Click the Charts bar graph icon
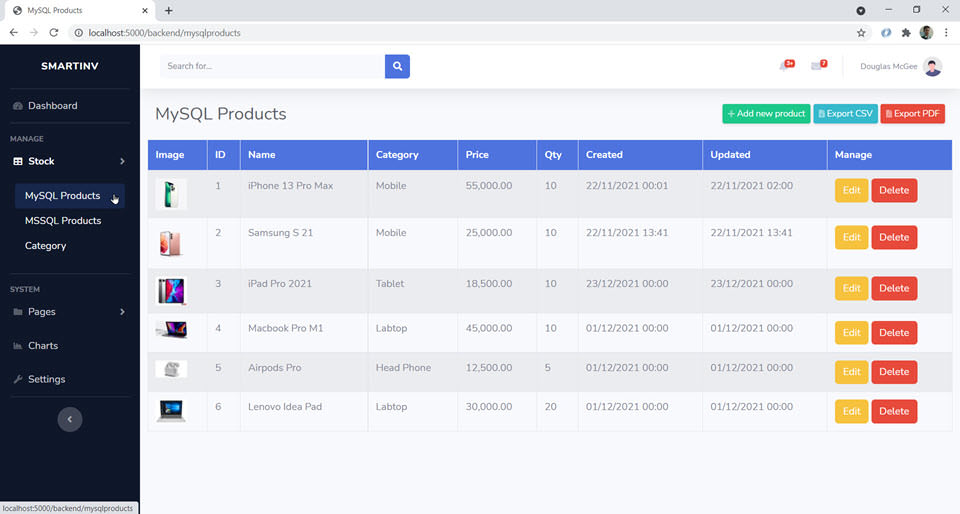960x514 pixels. pos(18,346)
